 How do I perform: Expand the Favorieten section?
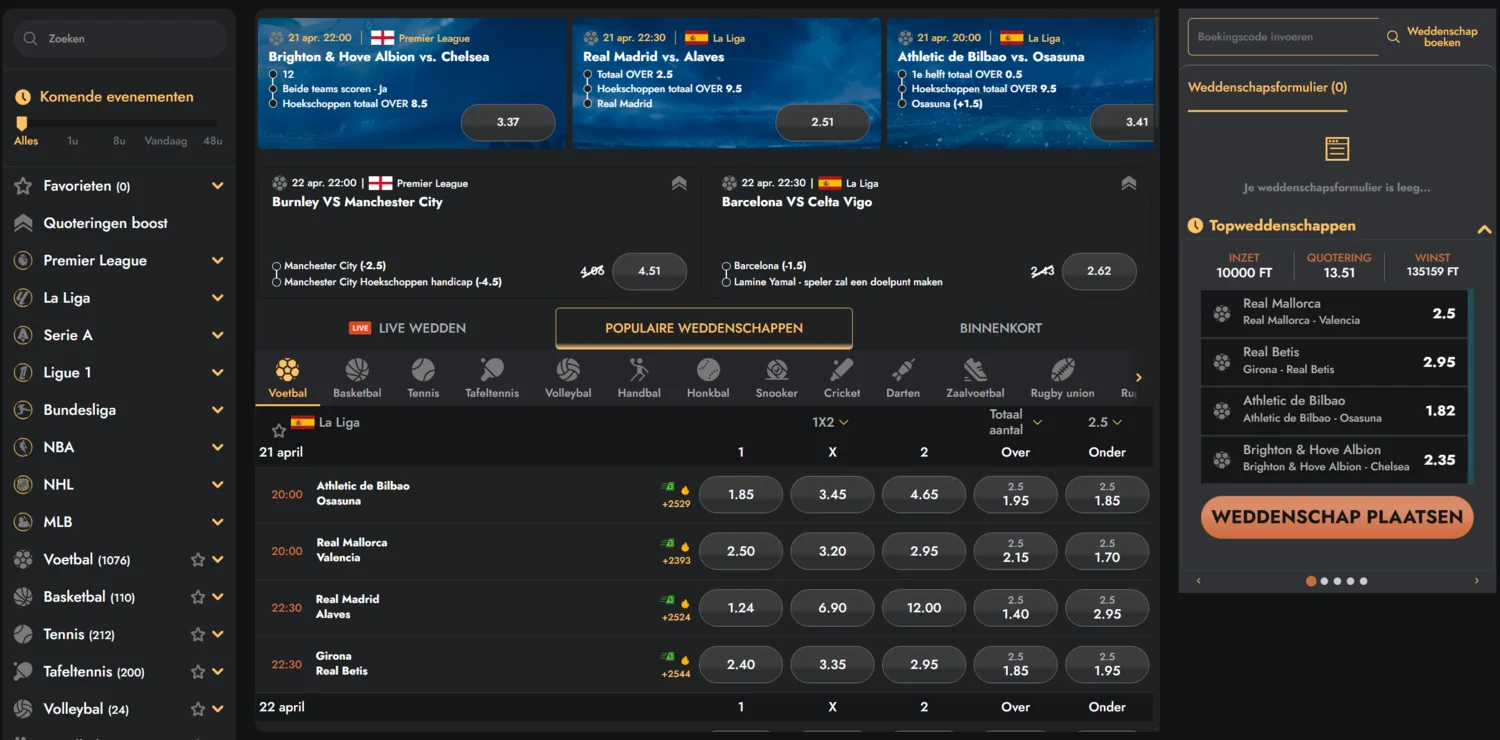coord(218,186)
